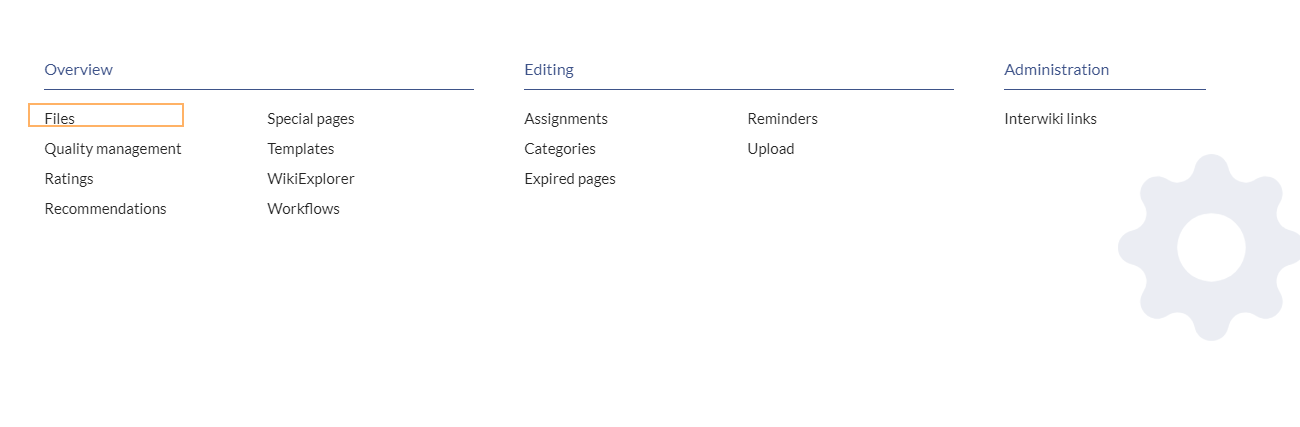The image size is (1300, 427).
Task: Open Assignments under Editing
Action: click(566, 118)
